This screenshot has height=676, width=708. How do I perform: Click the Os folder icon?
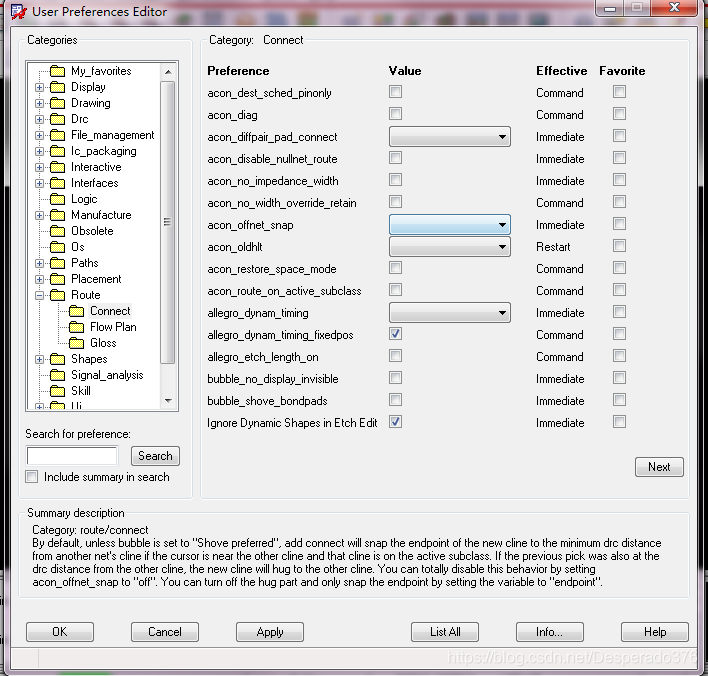57,247
